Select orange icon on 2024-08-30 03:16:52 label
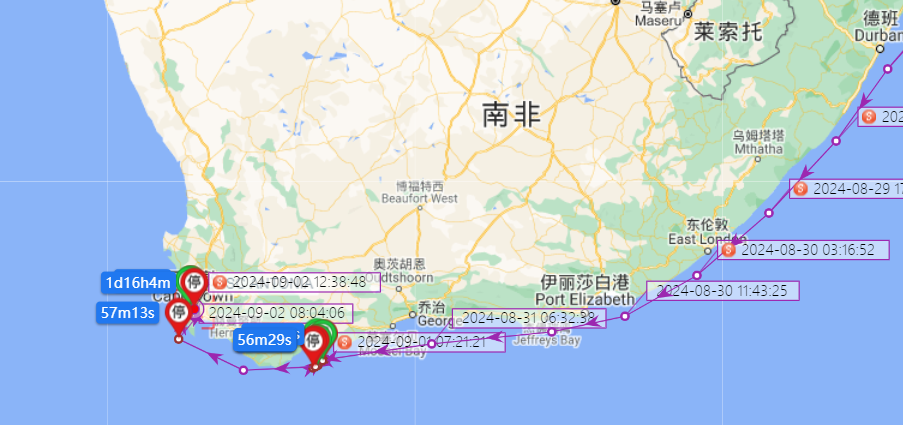This screenshot has width=903, height=425. (x=729, y=250)
